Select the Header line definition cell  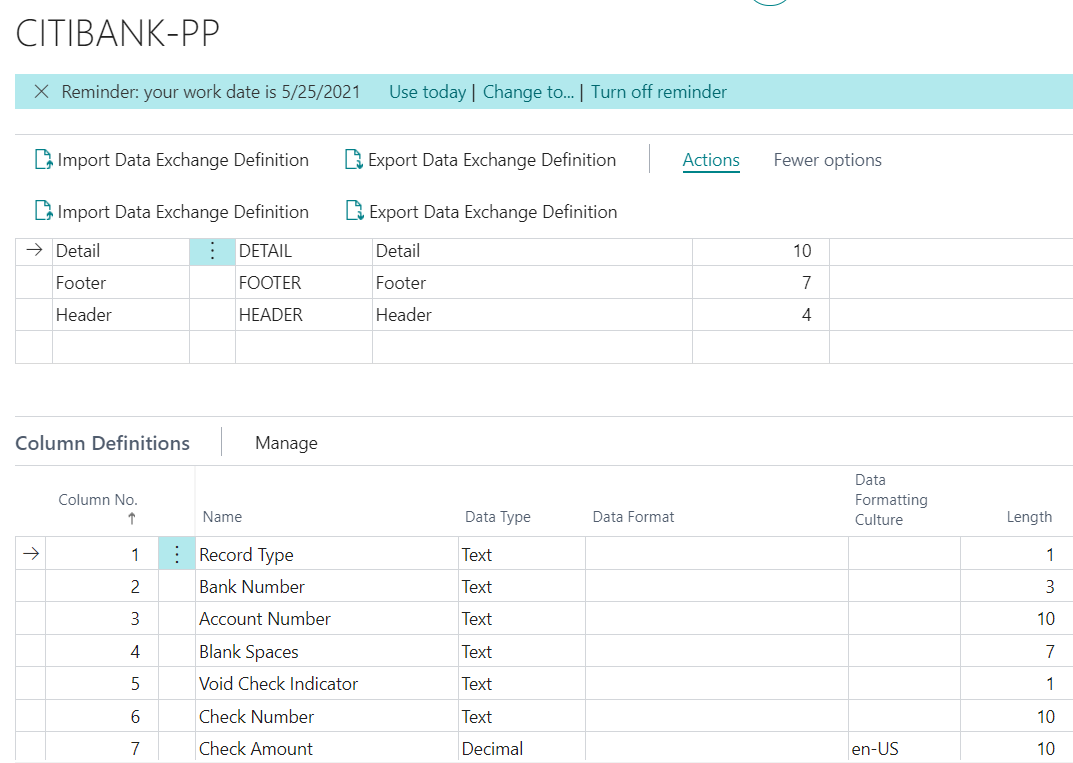[120, 315]
